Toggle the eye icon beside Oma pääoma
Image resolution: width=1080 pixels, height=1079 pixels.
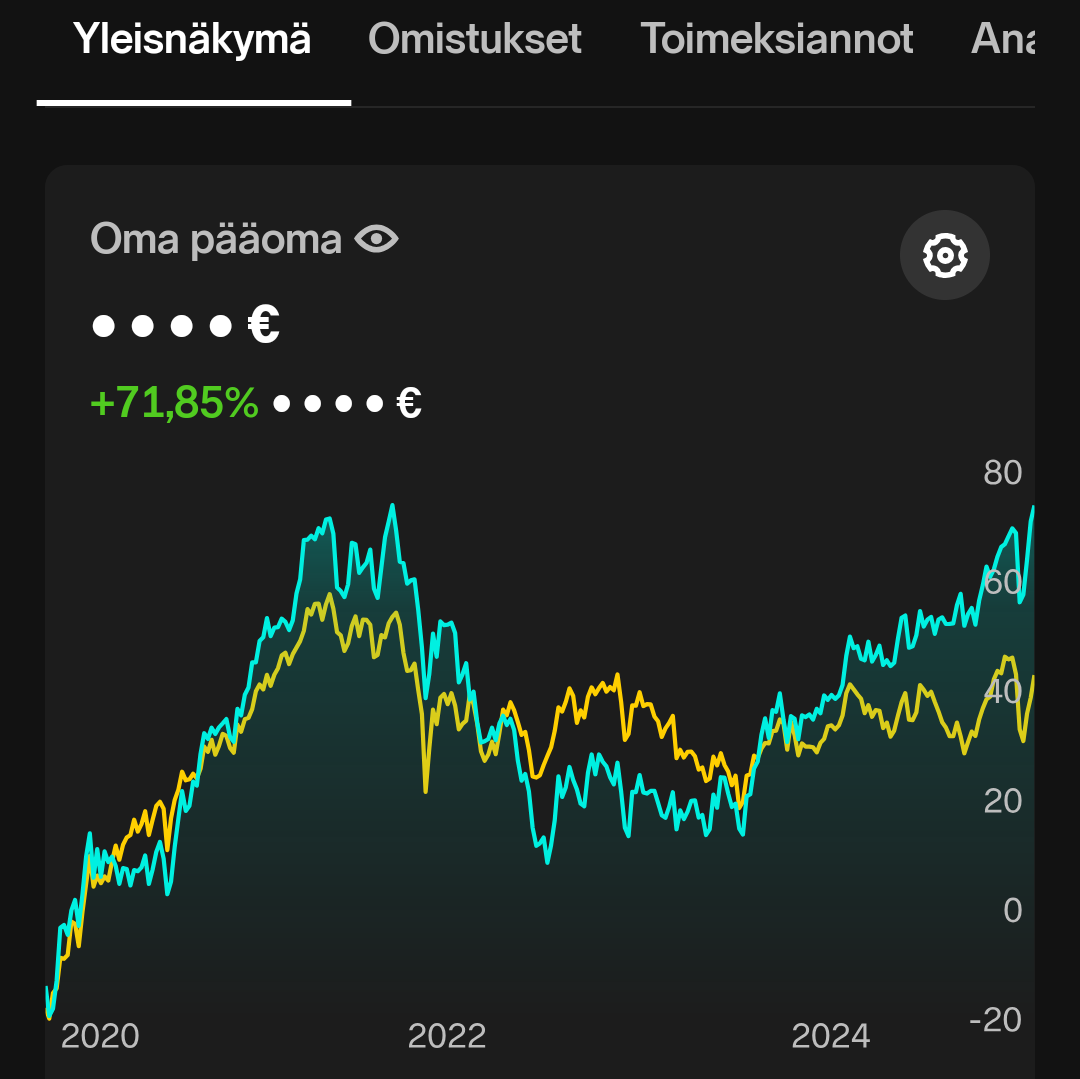(376, 240)
